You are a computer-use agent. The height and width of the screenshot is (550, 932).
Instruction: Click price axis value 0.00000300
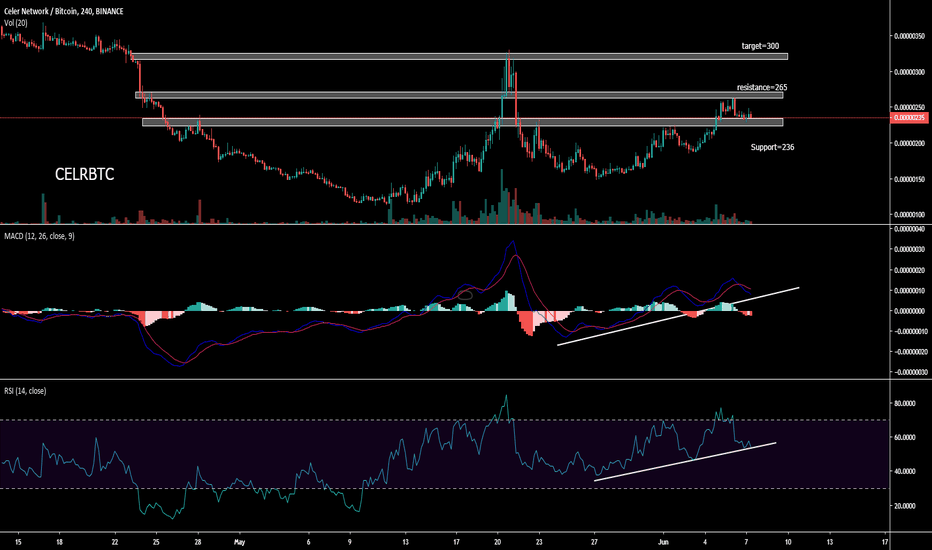pyautogui.click(x=910, y=72)
